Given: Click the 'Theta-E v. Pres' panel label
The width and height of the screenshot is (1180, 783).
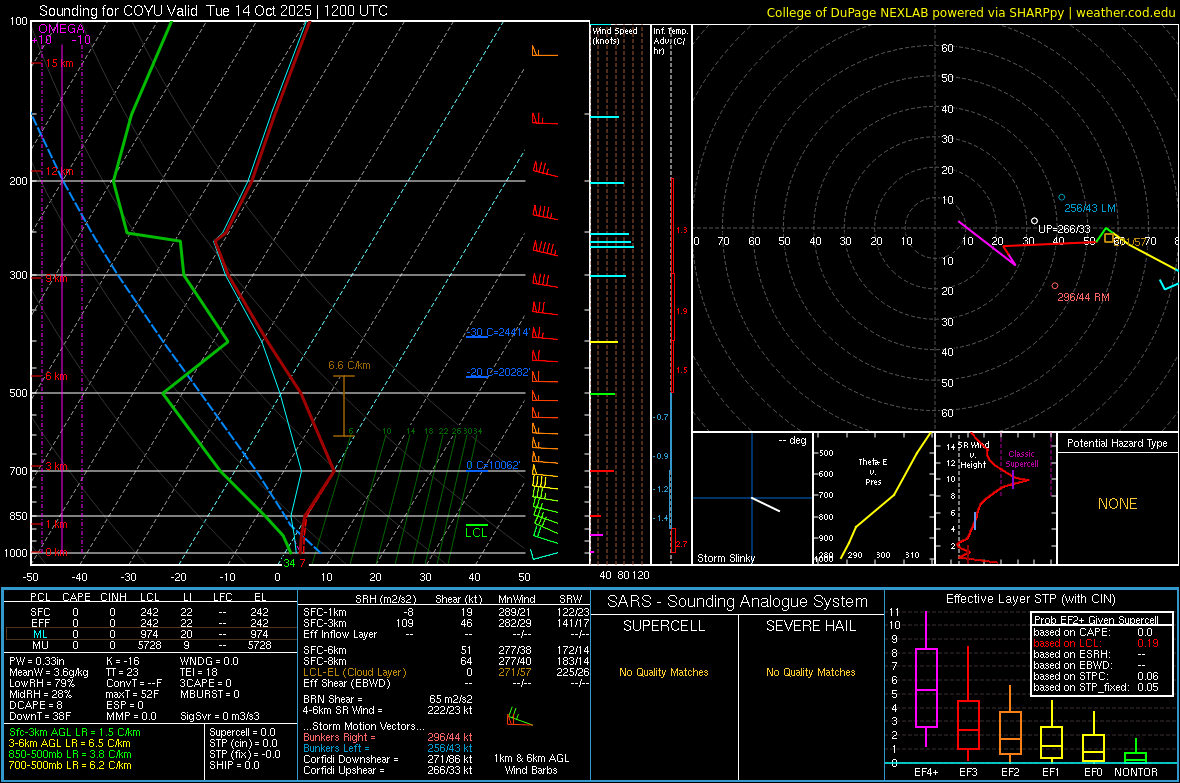Looking at the screenshot, I should click(873, 471).
